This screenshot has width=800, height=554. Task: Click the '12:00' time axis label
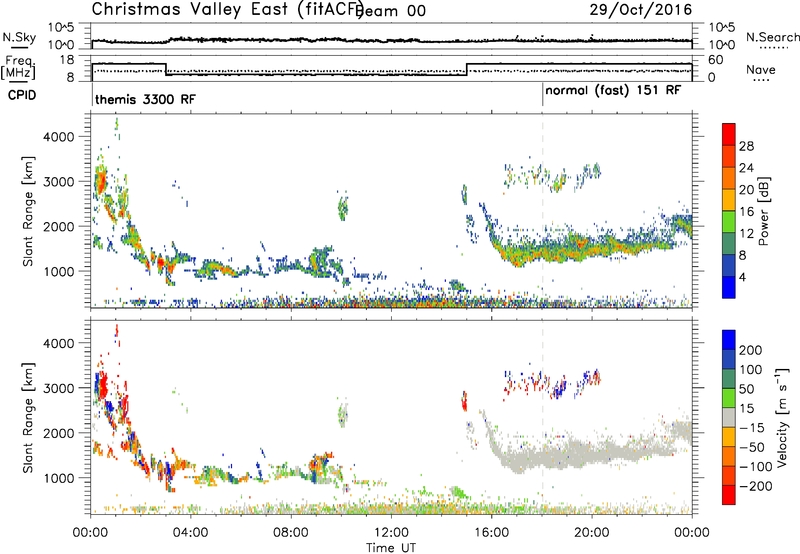(391, 533)
